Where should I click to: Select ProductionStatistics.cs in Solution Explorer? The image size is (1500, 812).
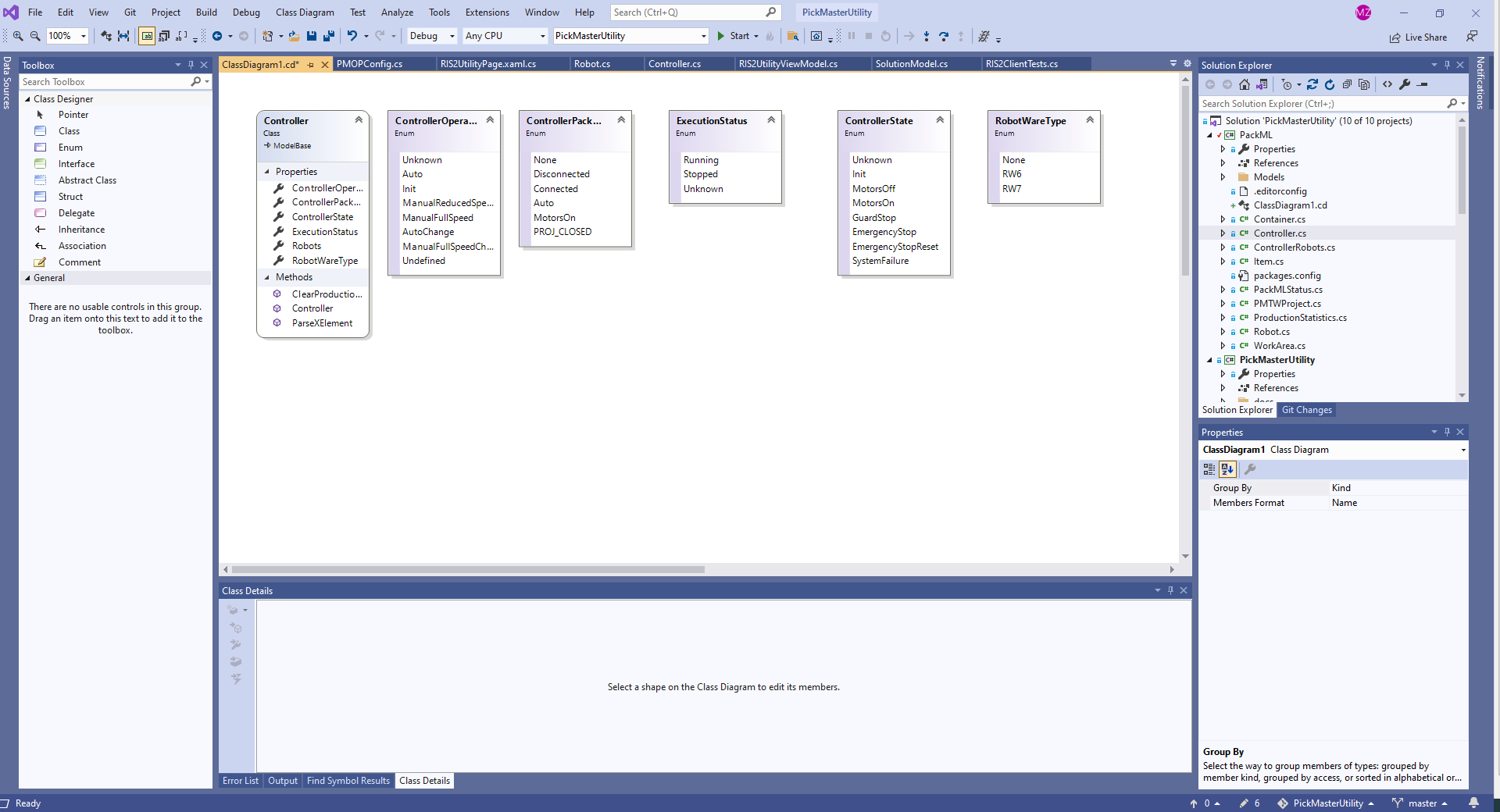pos(1300,318)
